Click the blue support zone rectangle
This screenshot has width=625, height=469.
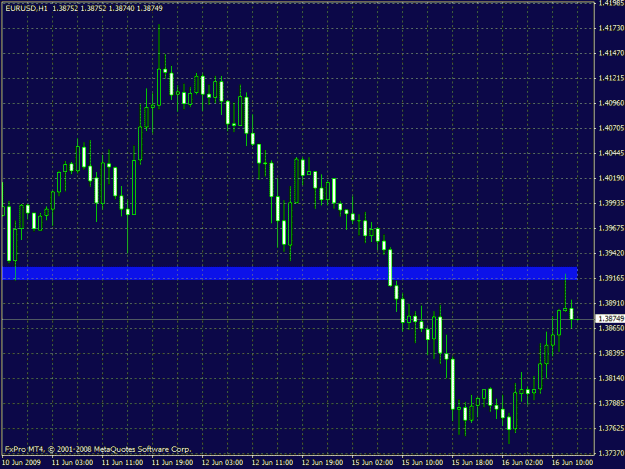click(290, 273)
